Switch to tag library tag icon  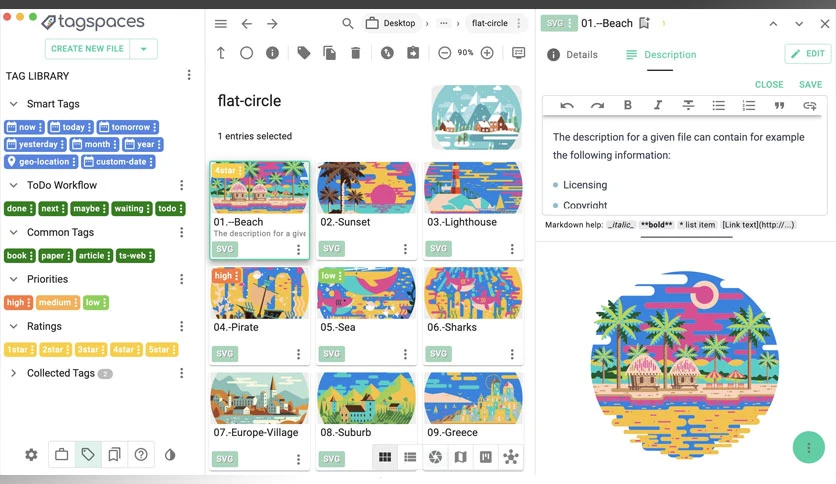pyautogui.click(x=88, y=455)
